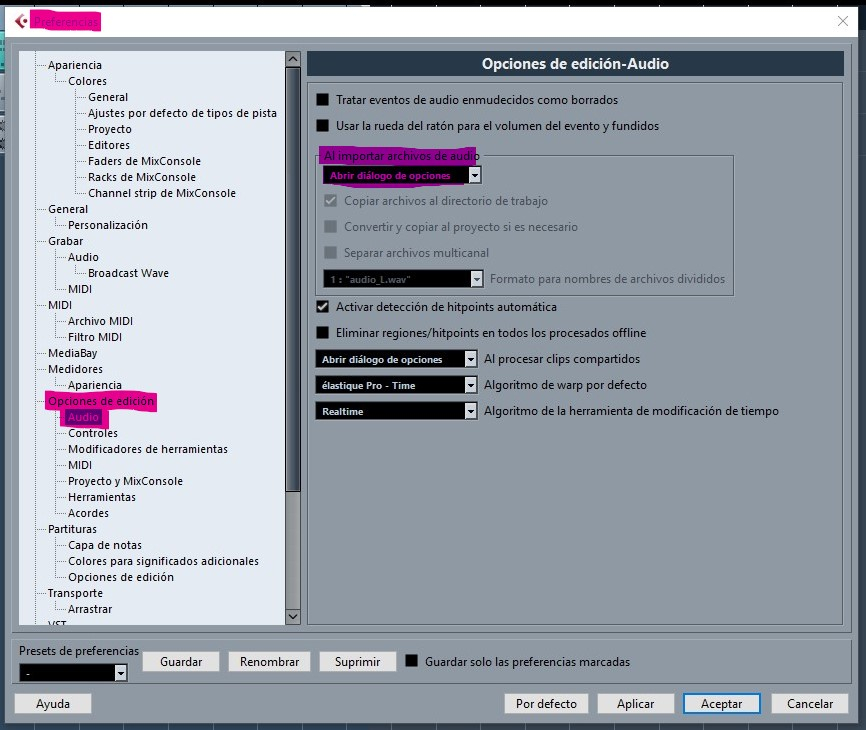Select Herramientas tree item
The image size is (866, 730).
click(x=102, y=498)
